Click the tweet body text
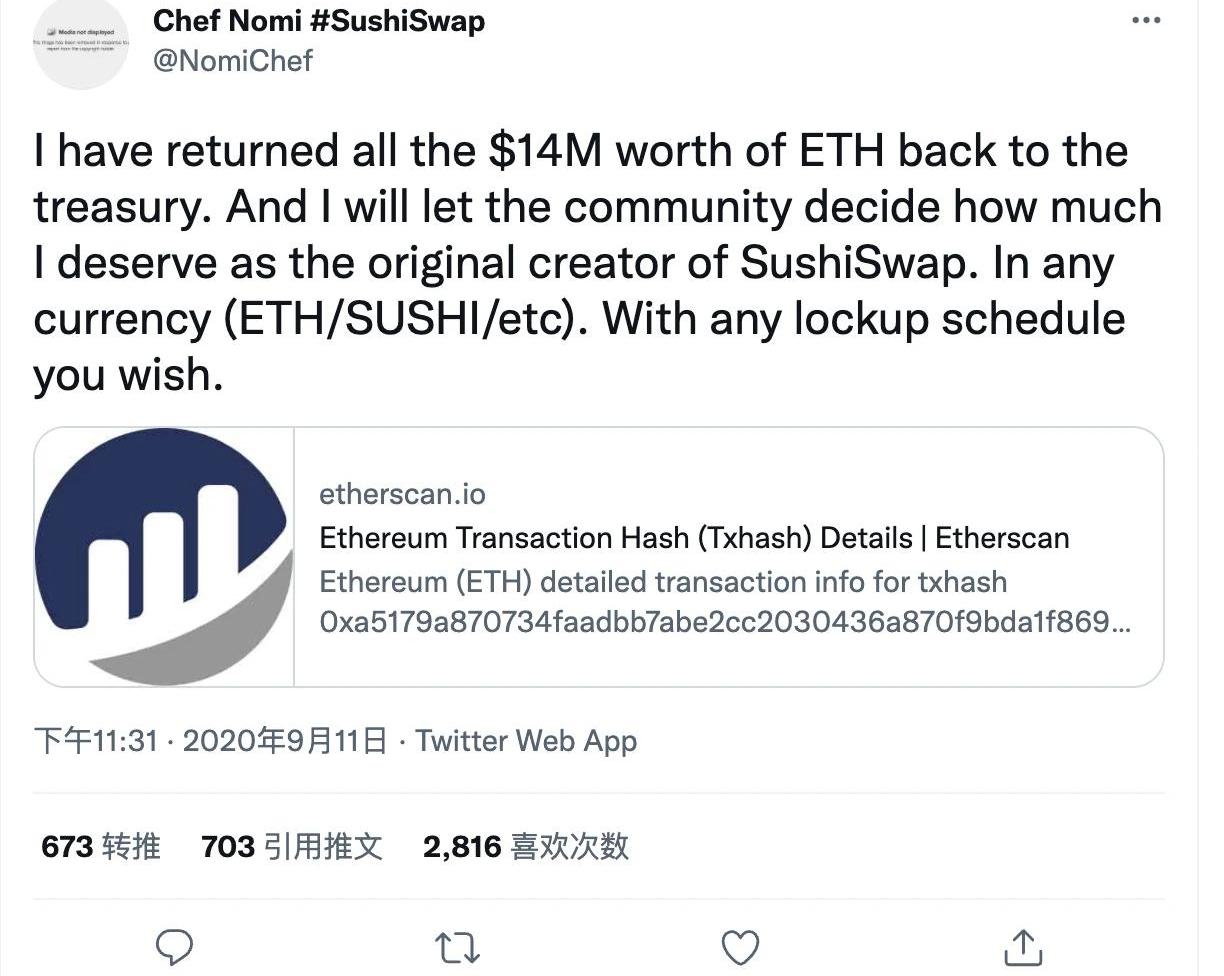This screenshot has height=976, width=1224. 597,264
